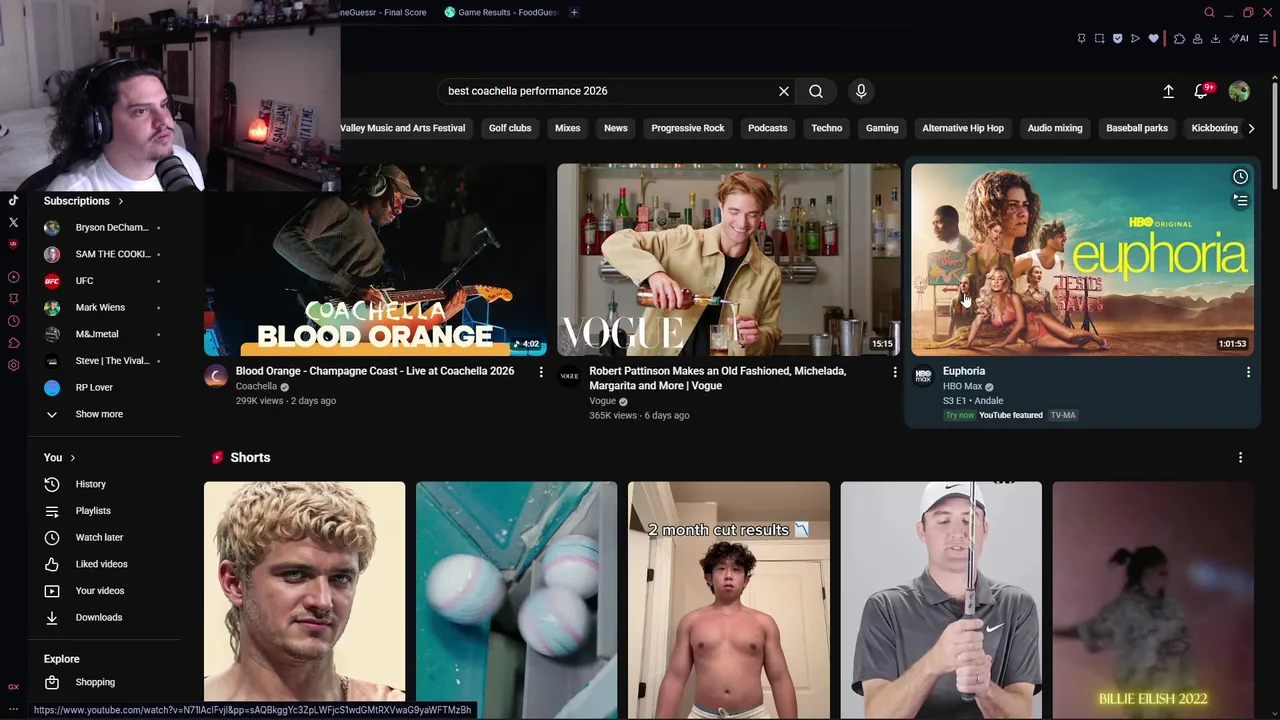The image size is (1280, 720).
Task: Open browser settings gear in sidebar
Action: coord(13,365)
